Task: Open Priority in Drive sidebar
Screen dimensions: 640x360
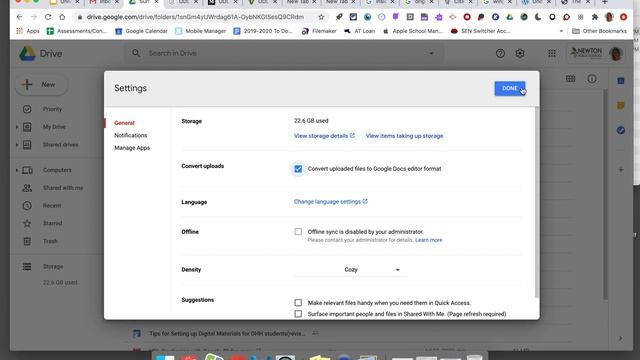Action: (x=52, y=109)
